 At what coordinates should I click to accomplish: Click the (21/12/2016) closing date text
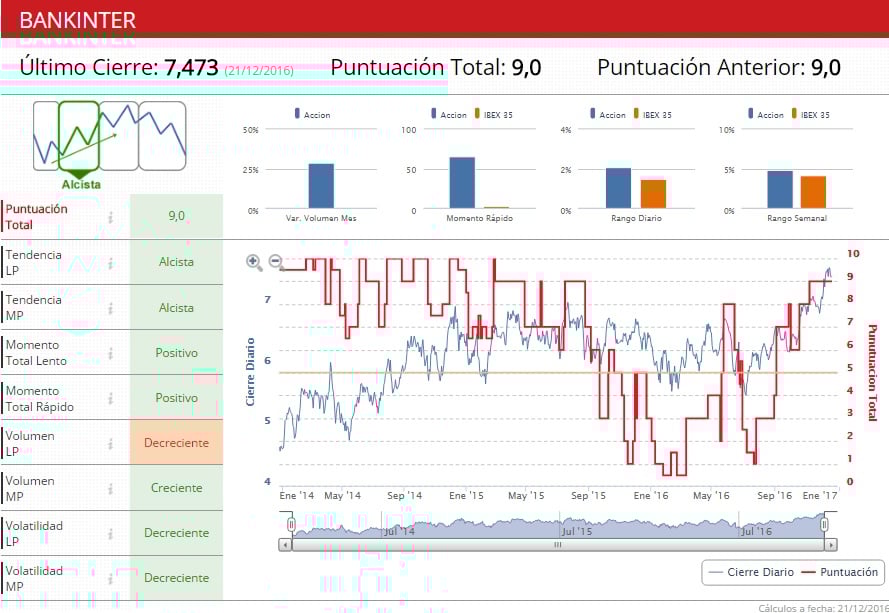259,71
